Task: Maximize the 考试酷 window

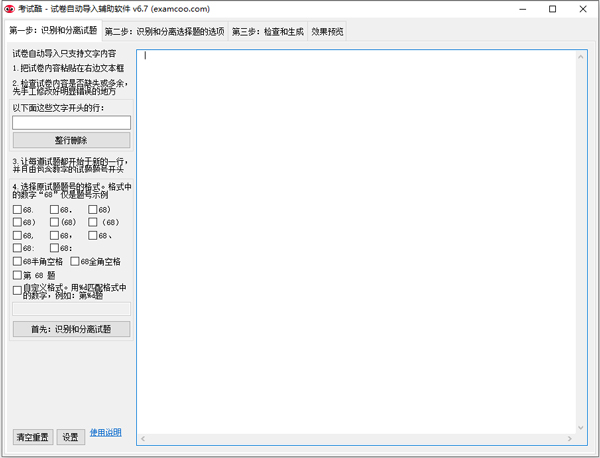Action: (x=552, y=9)
